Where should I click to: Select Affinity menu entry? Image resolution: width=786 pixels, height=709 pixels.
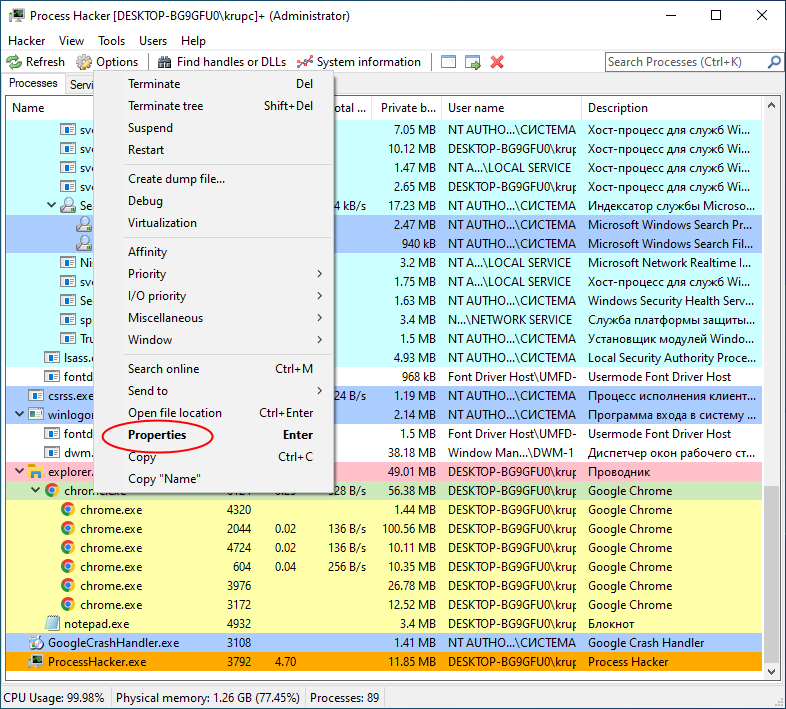click(214, 252)
